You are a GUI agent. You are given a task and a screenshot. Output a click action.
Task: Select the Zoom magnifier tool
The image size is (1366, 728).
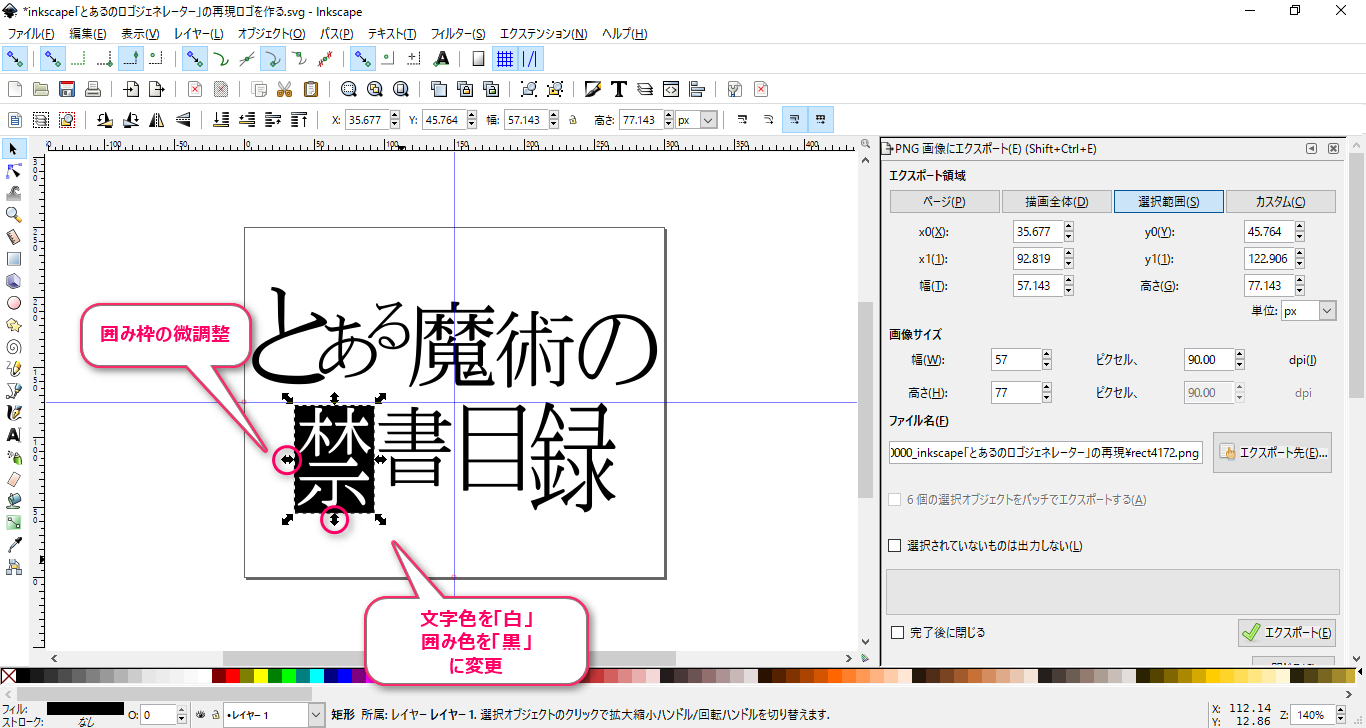coord(14,215)
